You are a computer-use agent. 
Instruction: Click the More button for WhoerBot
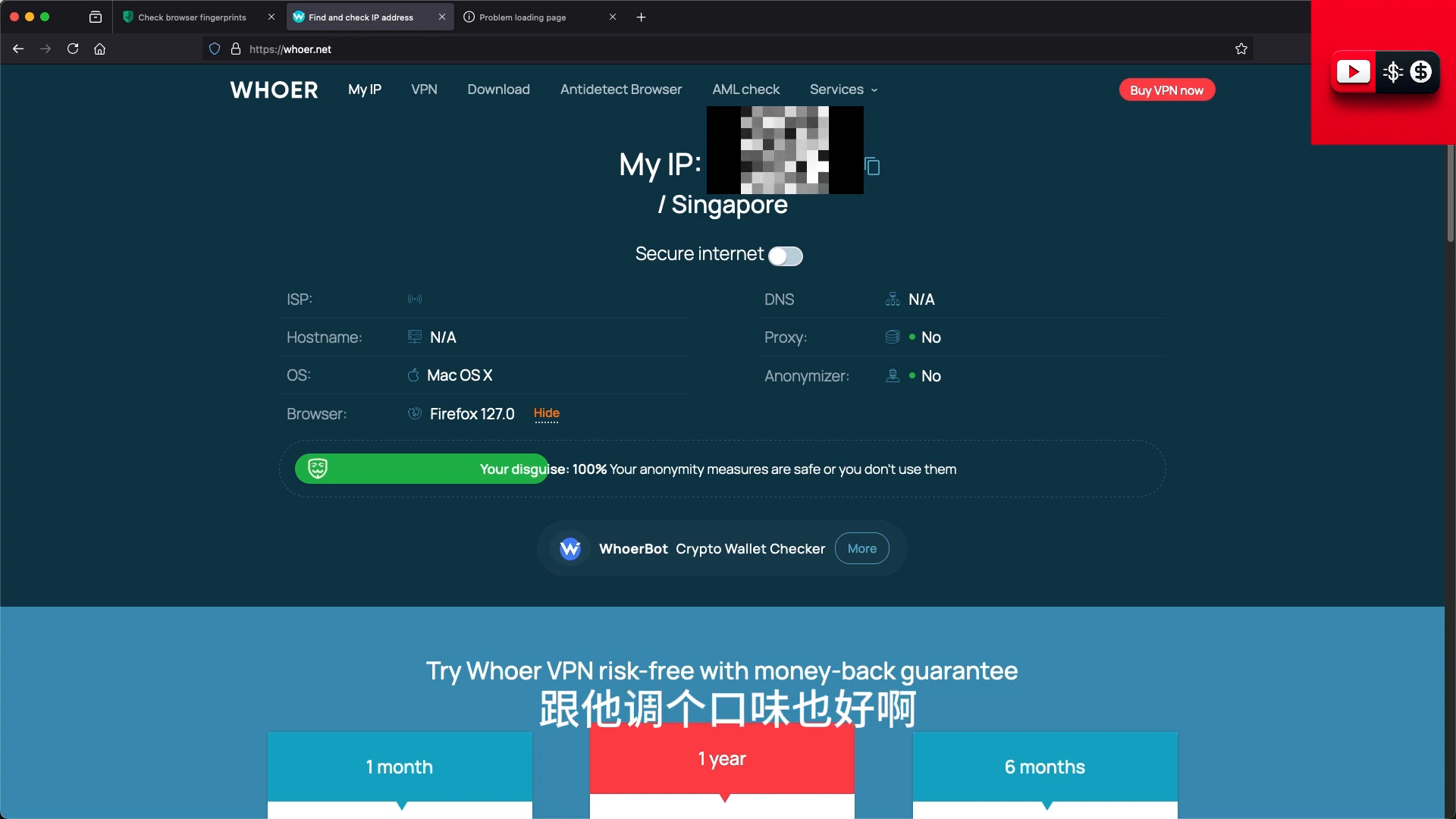point(862,548)
